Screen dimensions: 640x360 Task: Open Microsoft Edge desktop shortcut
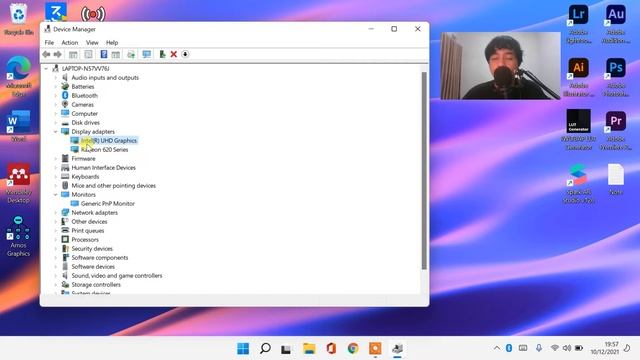(18, 76)
